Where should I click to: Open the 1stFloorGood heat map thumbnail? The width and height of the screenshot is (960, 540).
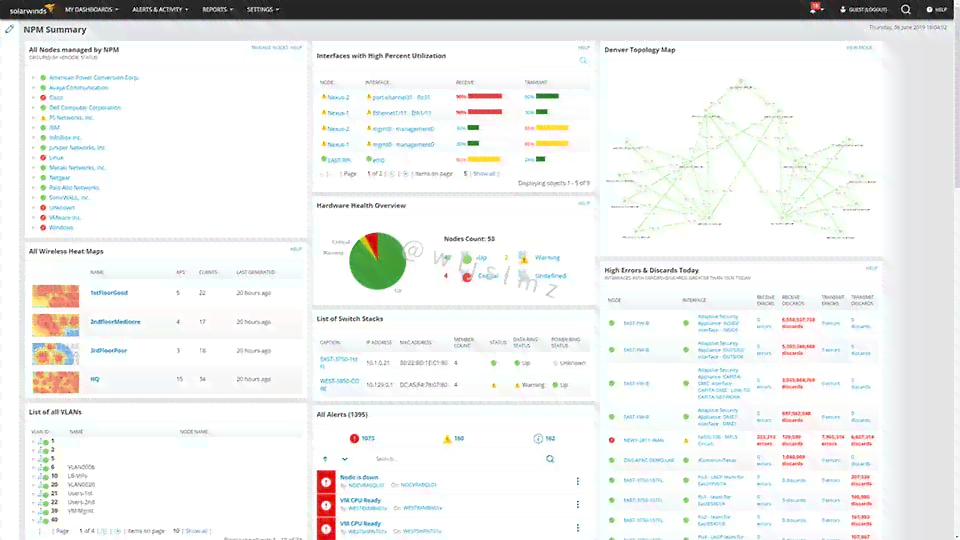click(56, 296)
